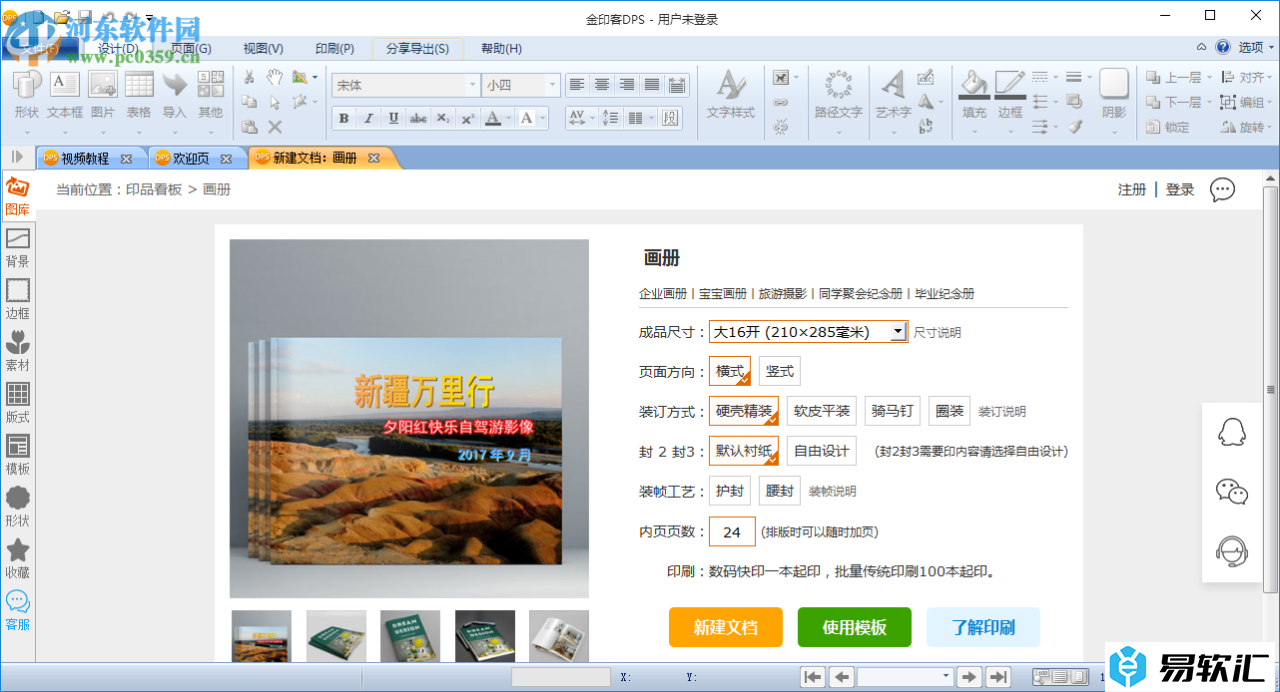Select 自由设计 for 封2 封3

(x=822, y=451)
